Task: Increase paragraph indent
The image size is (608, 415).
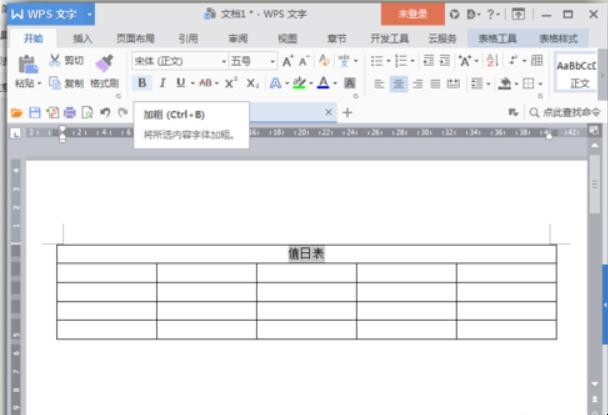Action: click(445, 61)
